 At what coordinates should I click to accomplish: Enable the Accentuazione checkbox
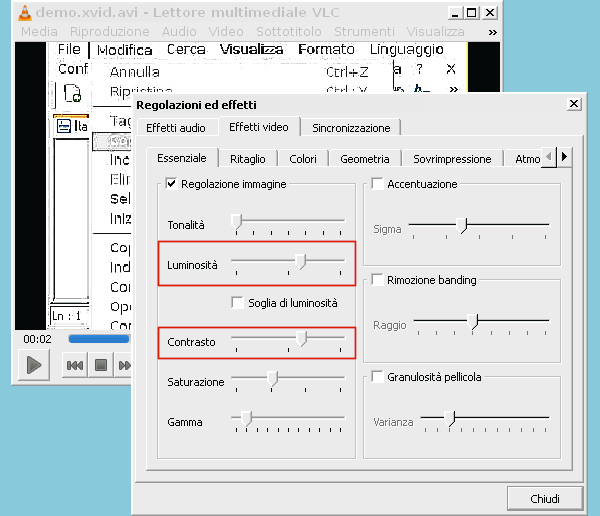point(377,184)
